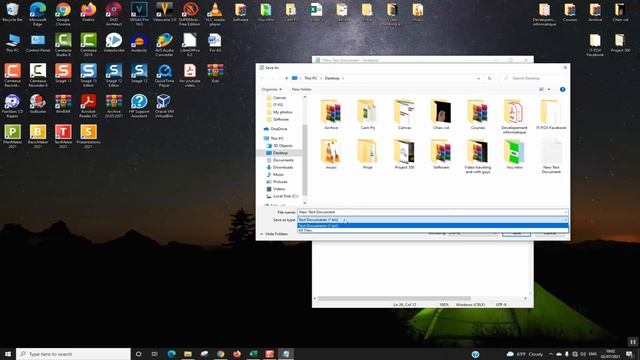Open the WinRAR desktop shortcut

click(63, 104)
